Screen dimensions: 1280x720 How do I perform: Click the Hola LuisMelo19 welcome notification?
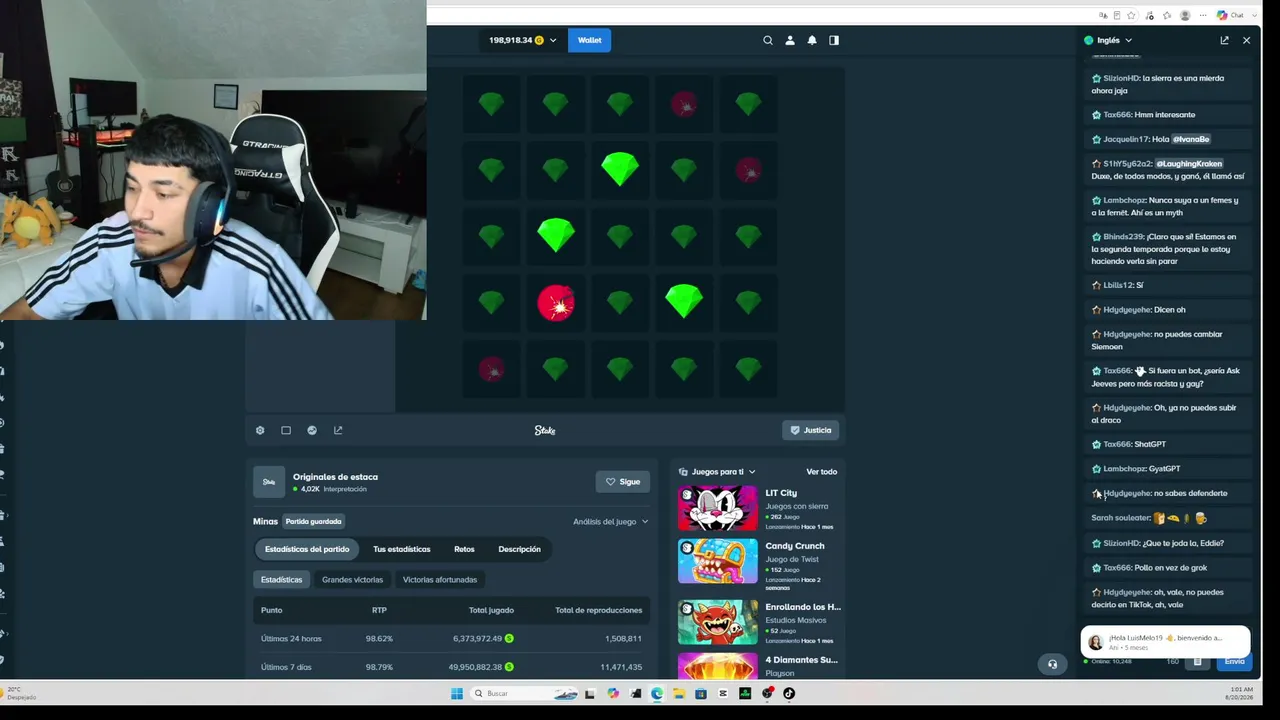(x=1165, y=641)
